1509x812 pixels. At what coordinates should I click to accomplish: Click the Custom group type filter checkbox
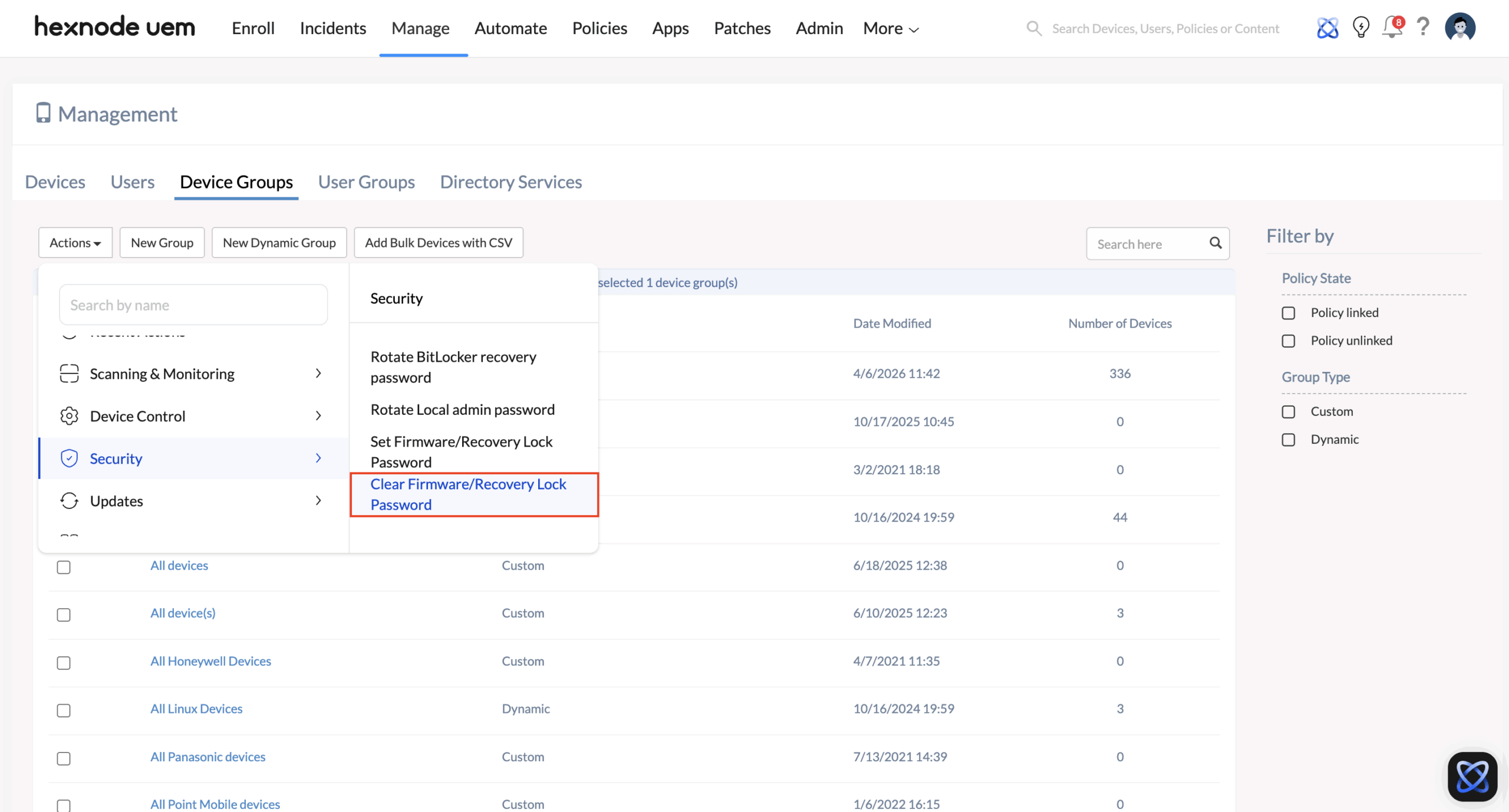(x=1289, y=411)
